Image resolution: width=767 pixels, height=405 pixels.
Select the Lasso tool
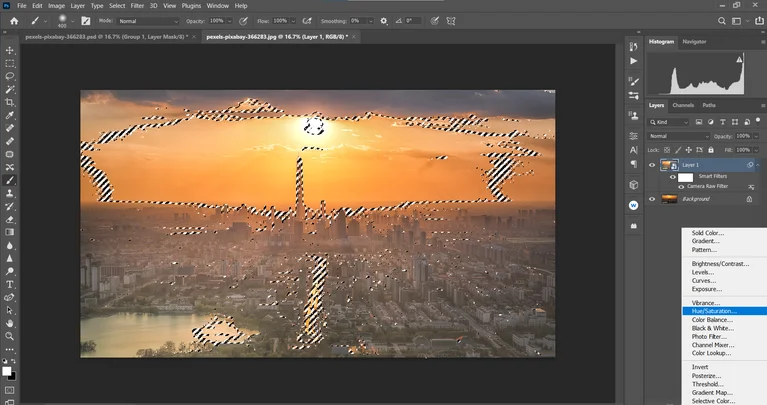pyautogui.click(x=10, y=76)
